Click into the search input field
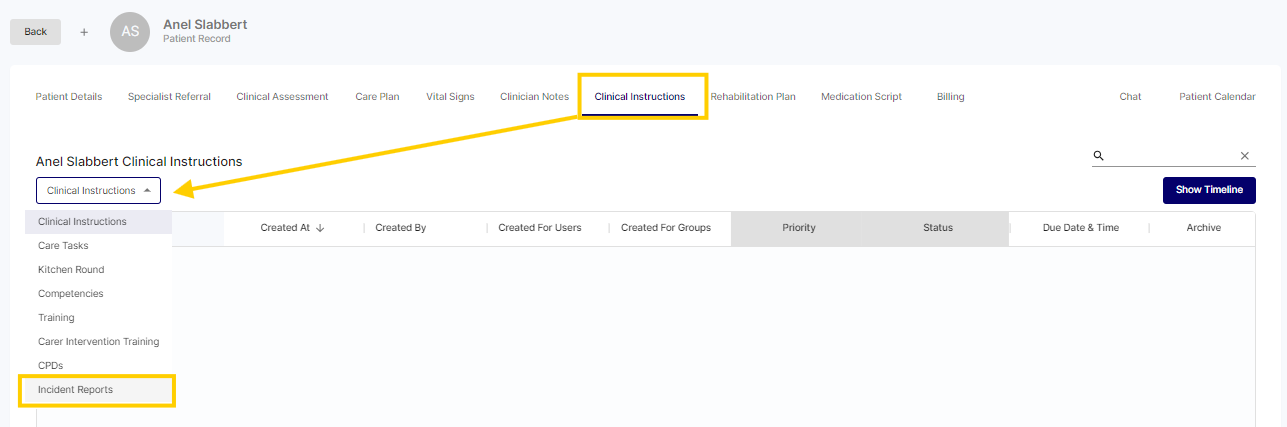The height and width of the screenshot is (427, 1287). [x=1170, y=156]
